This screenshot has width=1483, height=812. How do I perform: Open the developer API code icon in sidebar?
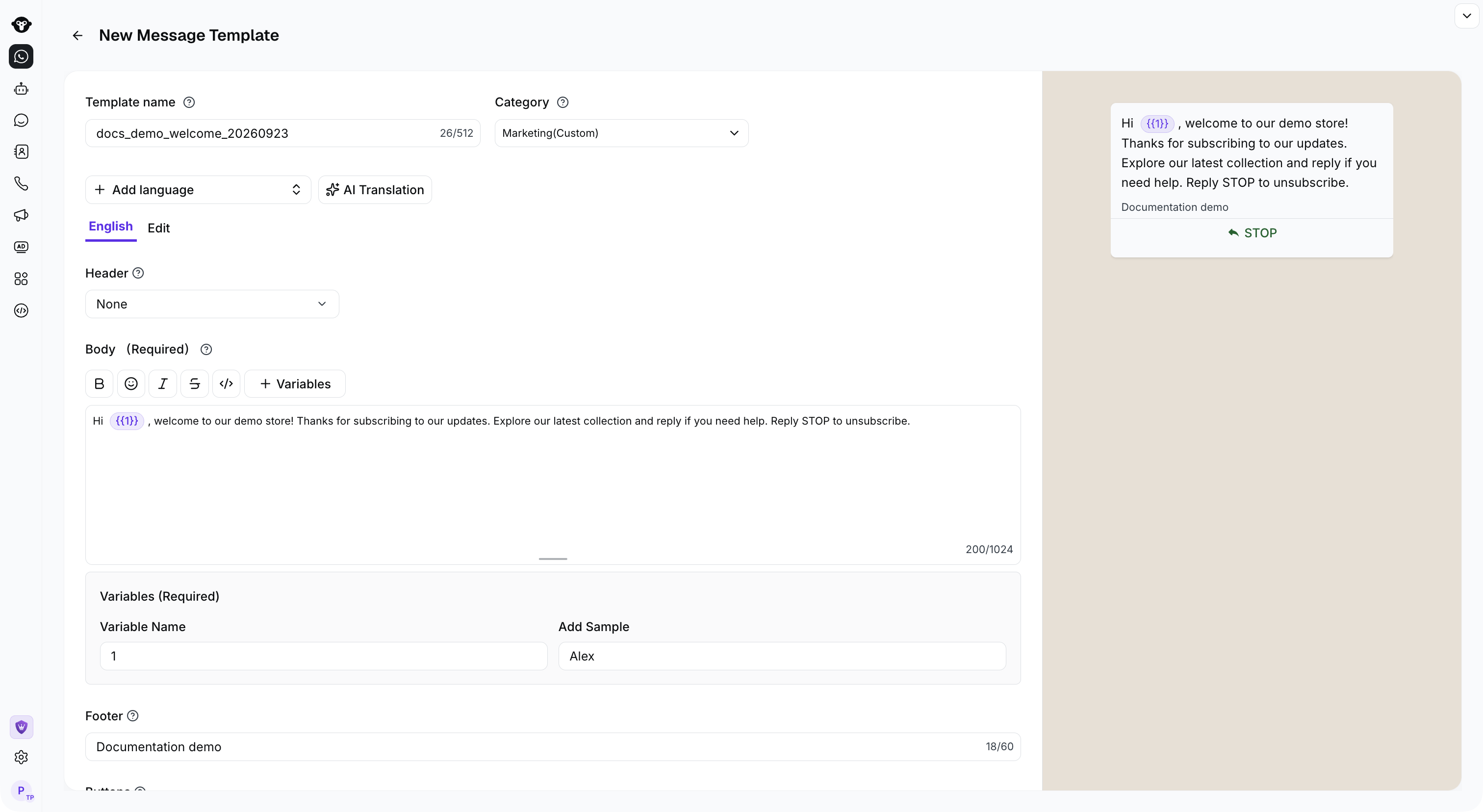[21, 310]
